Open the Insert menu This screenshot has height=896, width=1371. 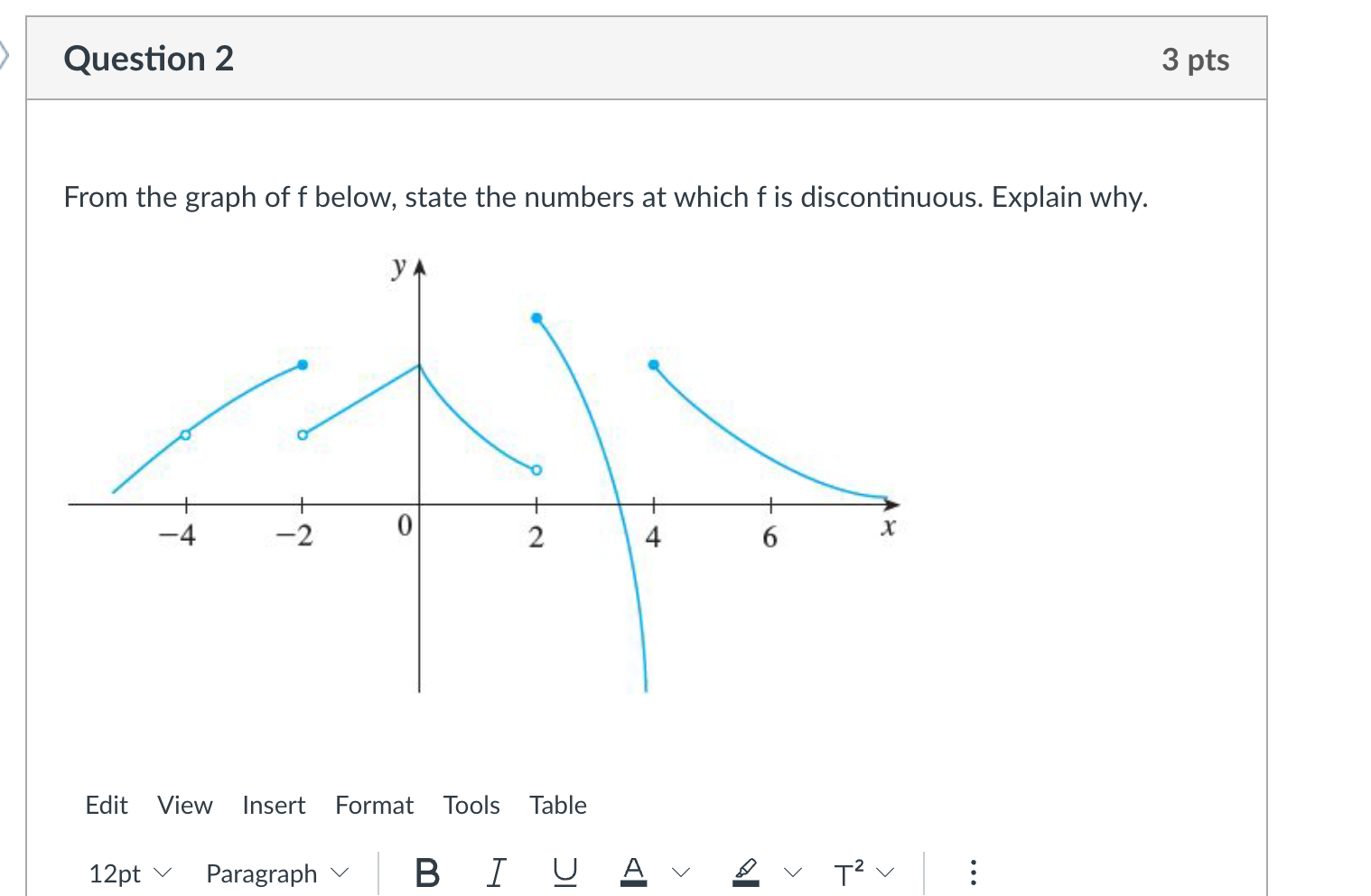pyautogui.click(x=274, y=805)
